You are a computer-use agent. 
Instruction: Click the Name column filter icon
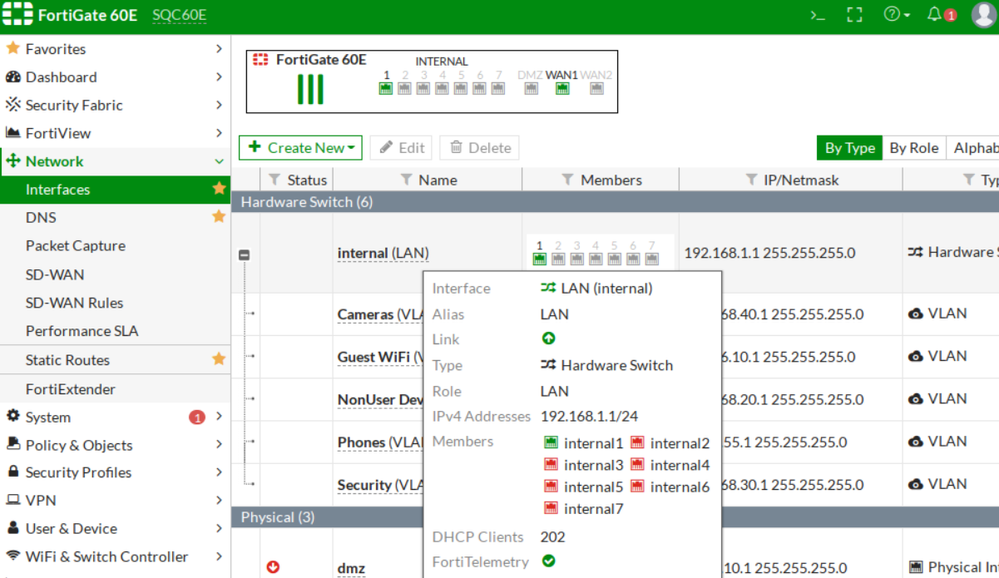(406, 180)
